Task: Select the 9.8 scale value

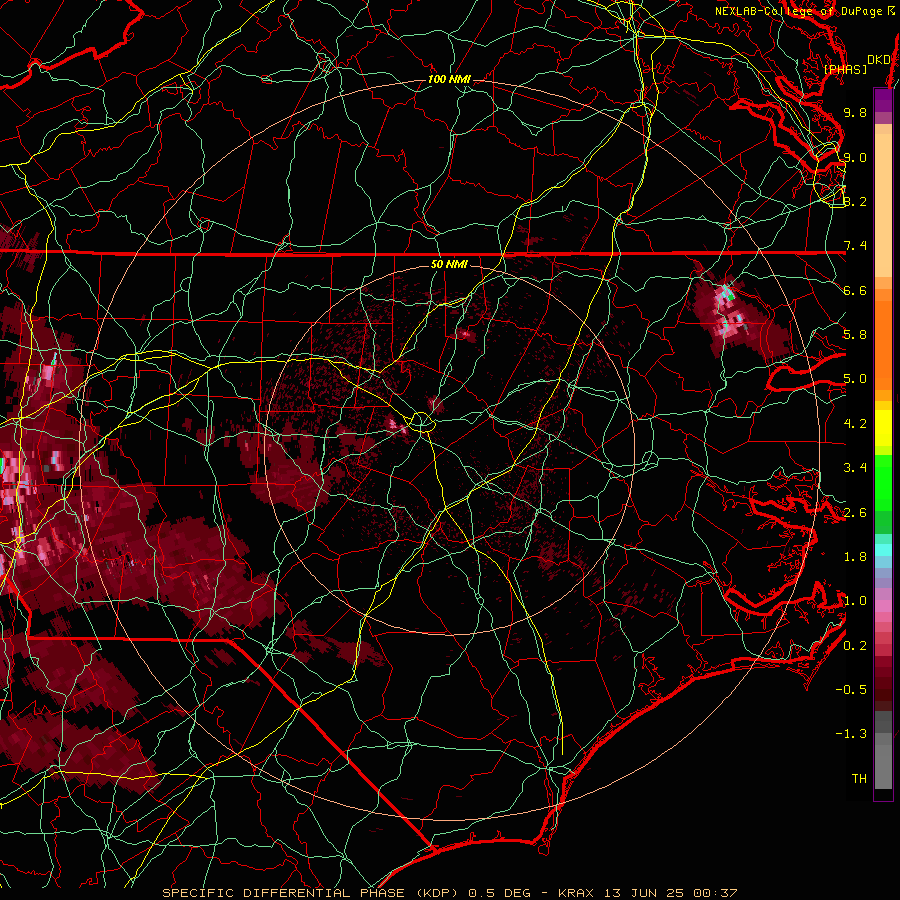Action: click(x=855, y=112)
